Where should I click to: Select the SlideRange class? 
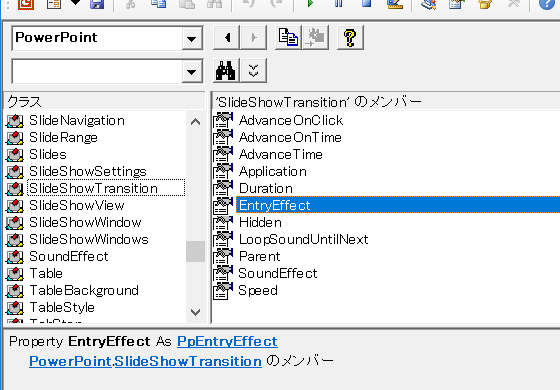click(x=63, y=138)
